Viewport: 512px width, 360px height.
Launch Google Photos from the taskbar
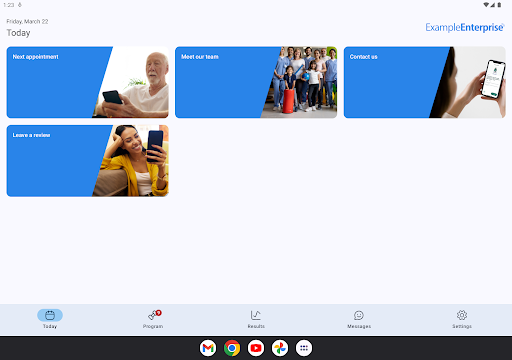tap(280, 348)
